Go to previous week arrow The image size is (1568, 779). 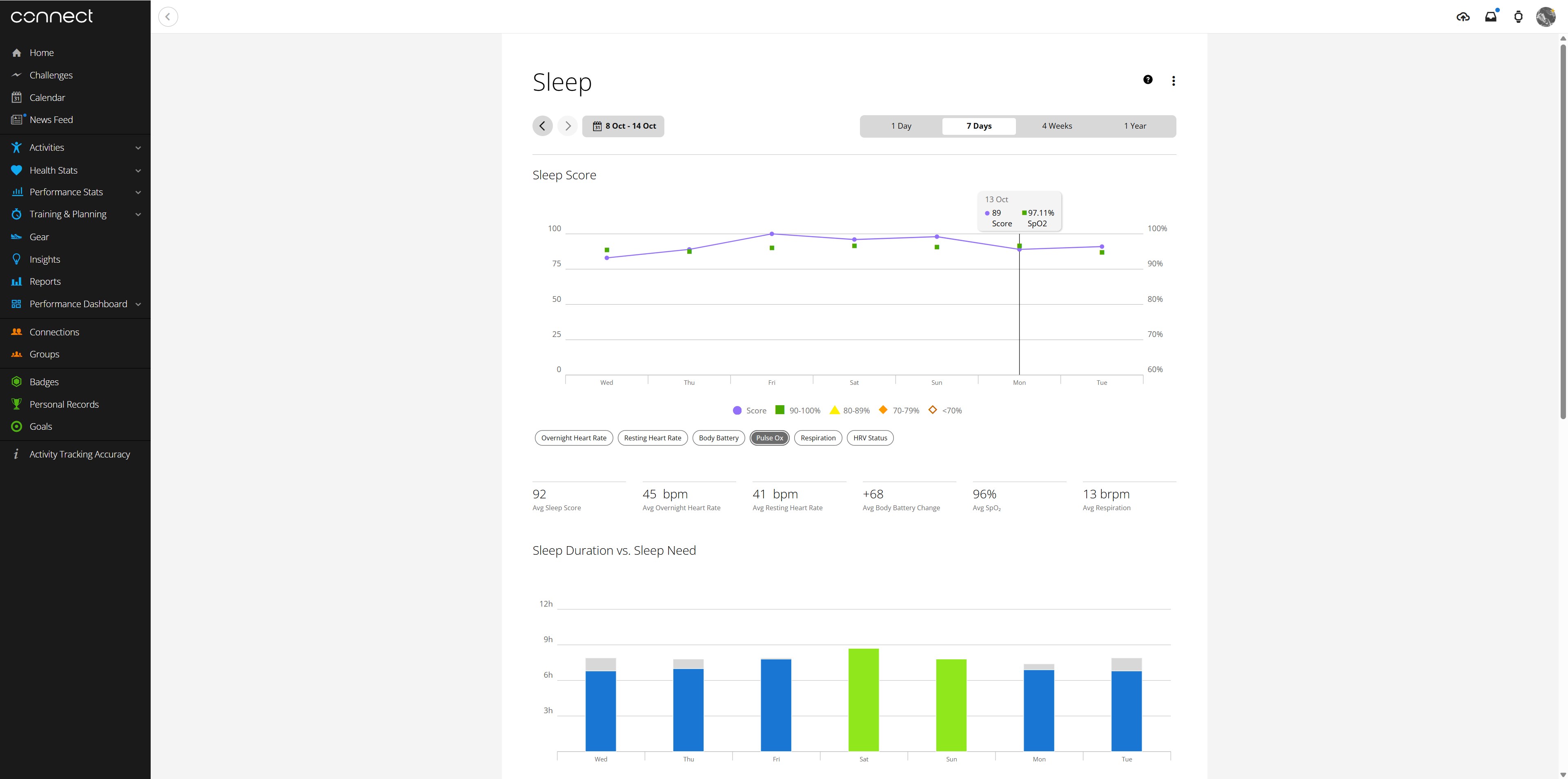(x=542, y=126)
